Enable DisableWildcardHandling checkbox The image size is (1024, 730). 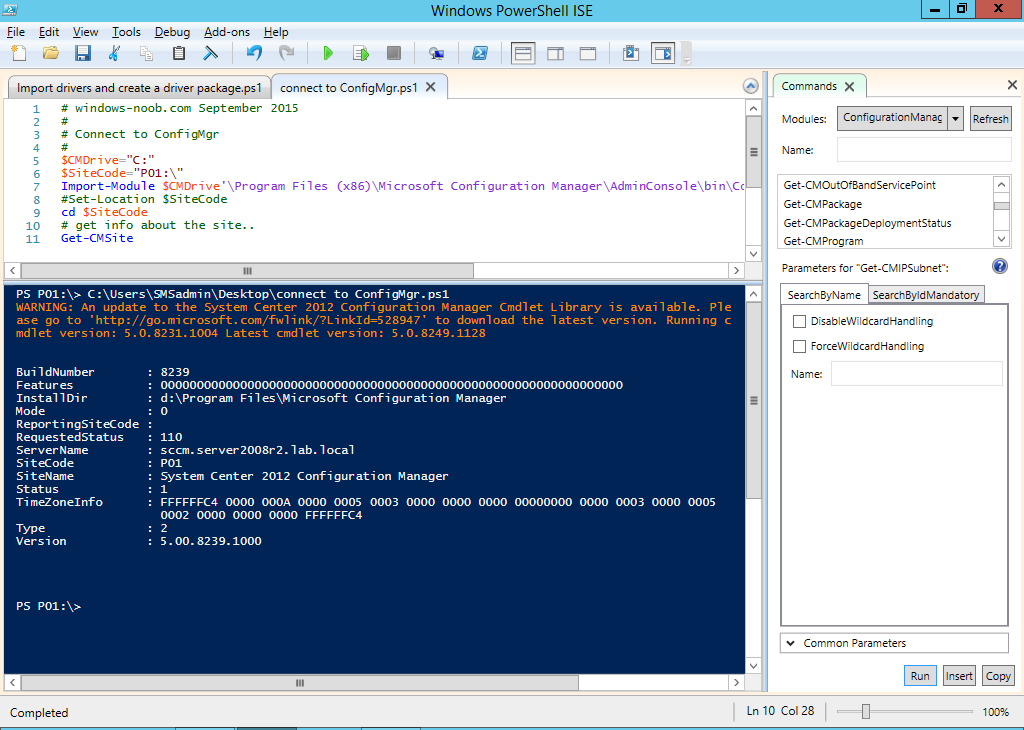(799, 321)
